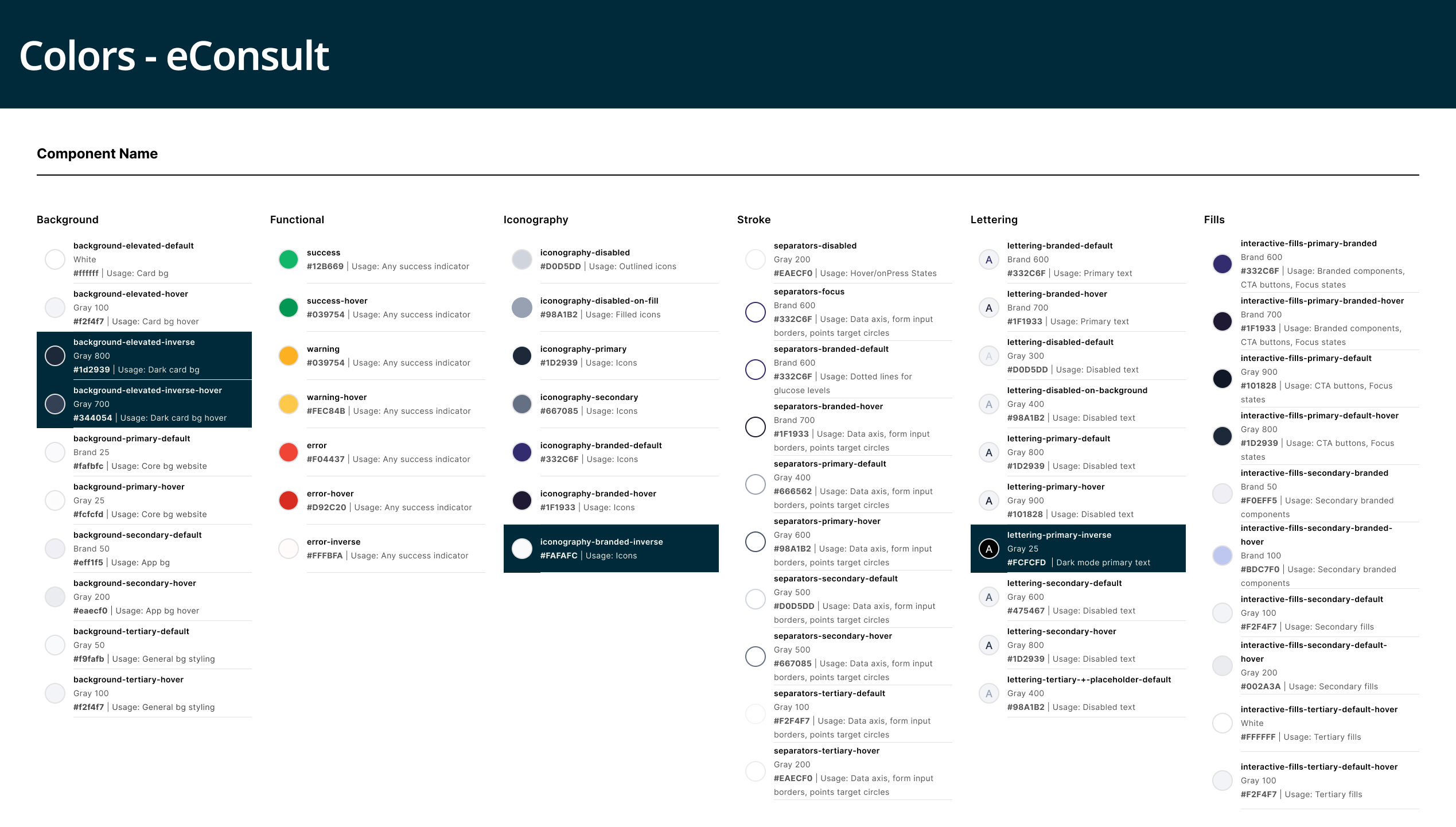Select the interactive-fills-primary-branded-hover swatch
This screenshot has height=827, width=1456.
click(x=1223, y=321)
